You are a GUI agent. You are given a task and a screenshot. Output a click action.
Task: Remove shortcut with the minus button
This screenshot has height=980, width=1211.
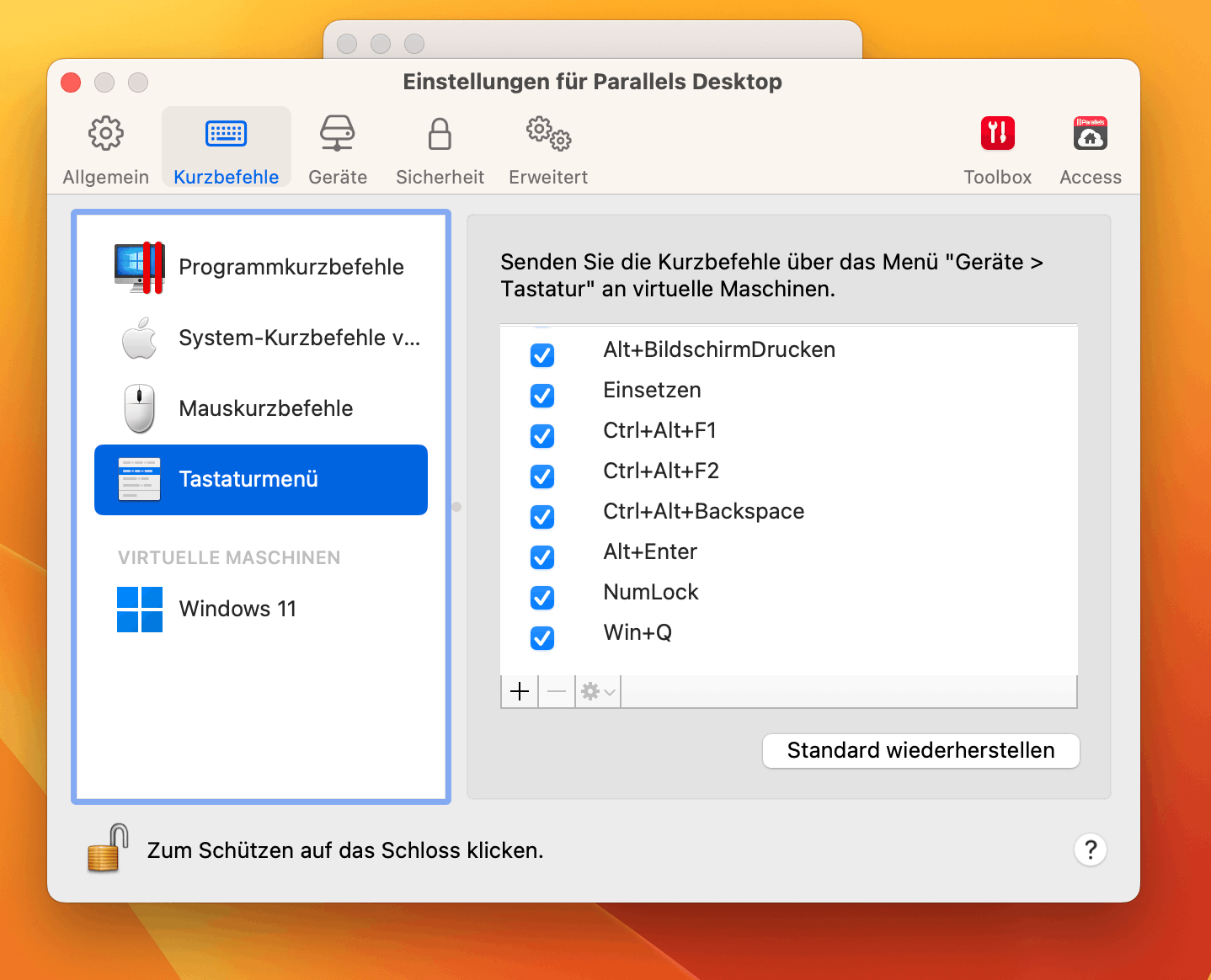(x=557, y=691)
